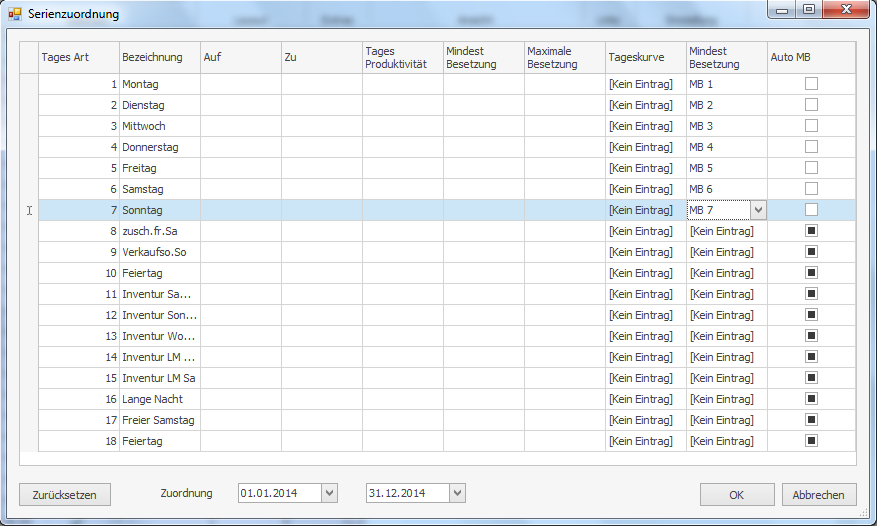This screenshot has width=877, height=526.
Task: Click the Serienzuordnung window title icon
Action: (x=15, y=14)
